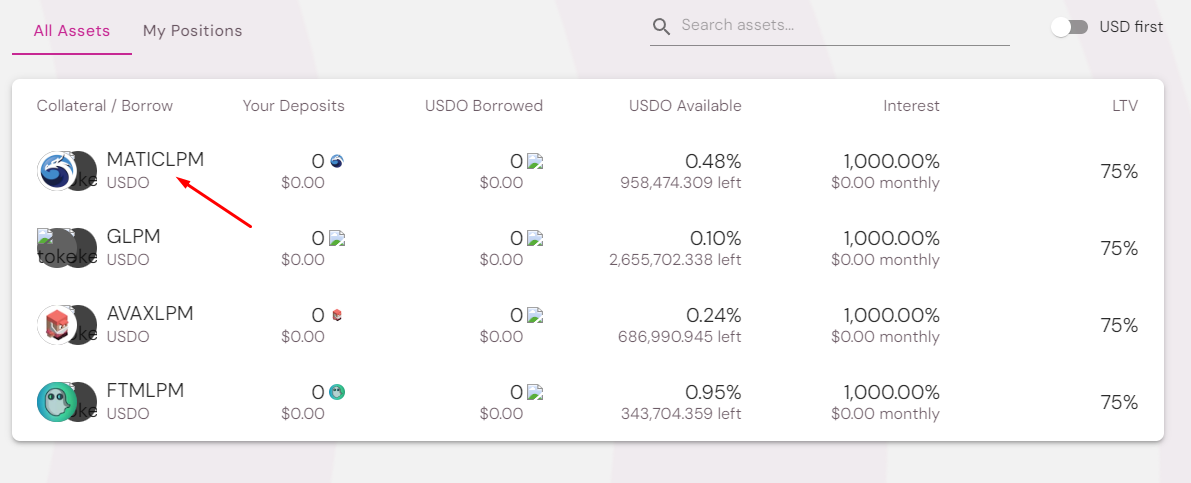Click small teal token icon in FTMLPM deposits
The height and width of the screenshot is (483, 1191).
[x=336, y=392]
